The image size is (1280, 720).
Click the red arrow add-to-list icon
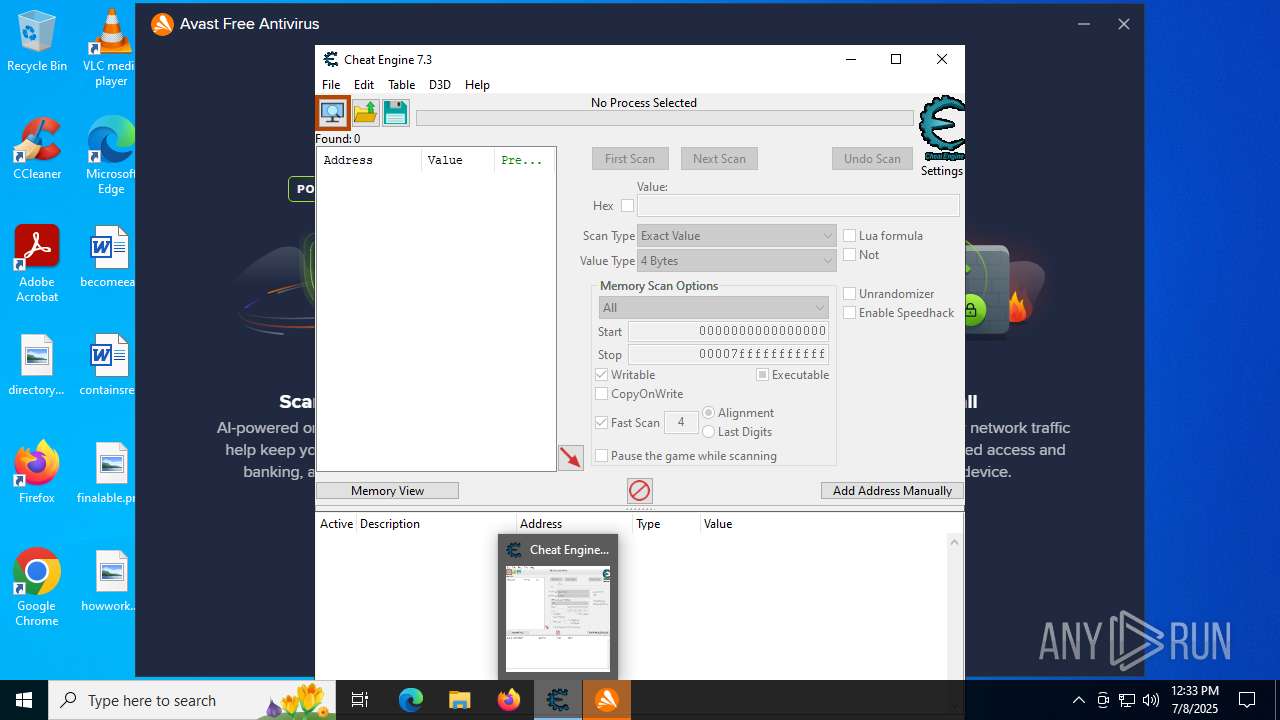[571, 458]
